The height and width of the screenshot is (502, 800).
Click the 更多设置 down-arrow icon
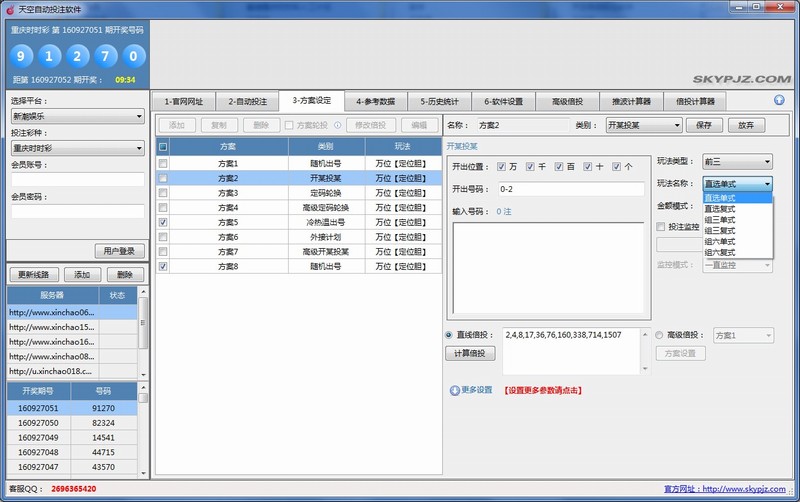click(x=455, y=390)
